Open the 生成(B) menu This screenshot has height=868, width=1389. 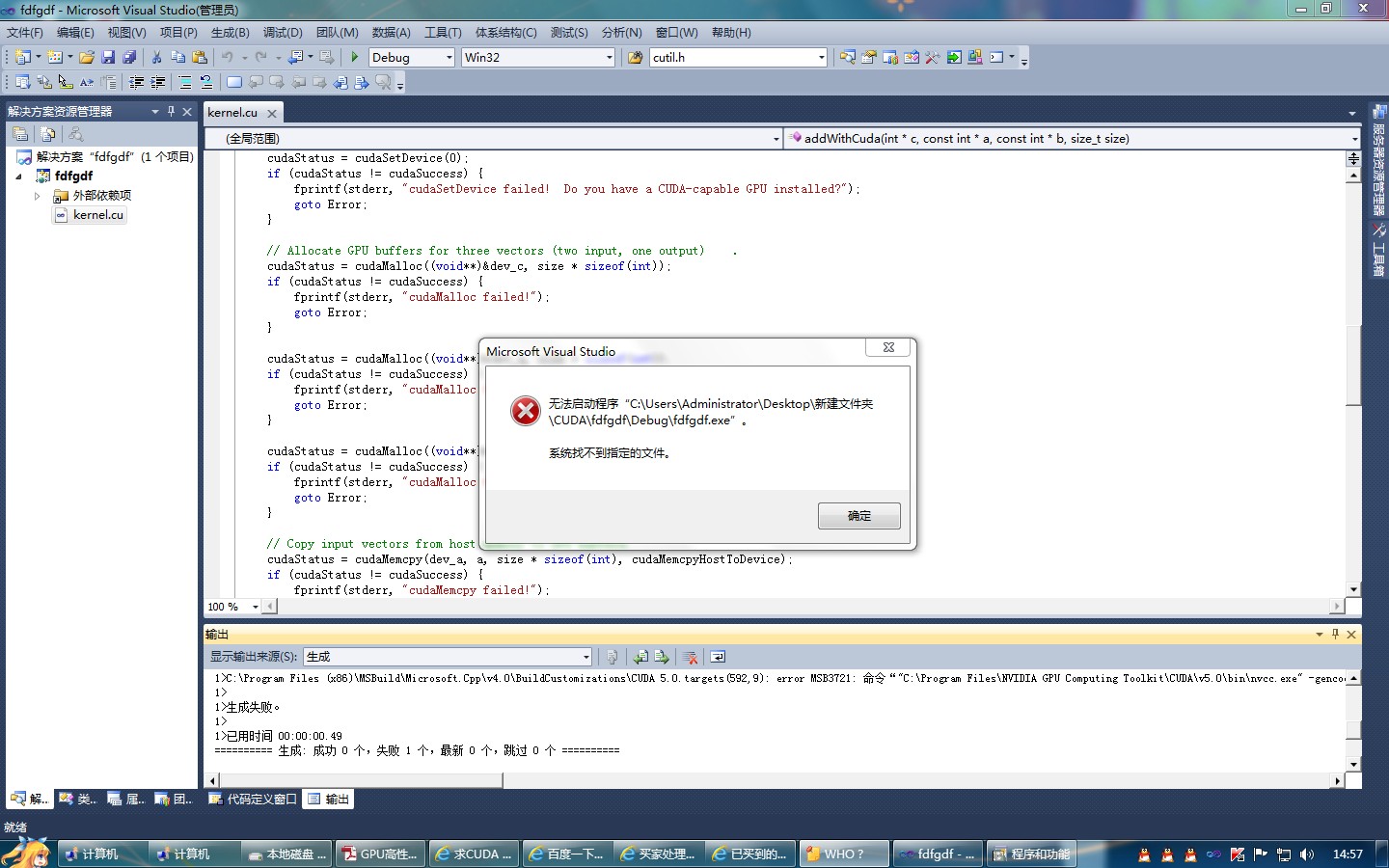[230, 33]
